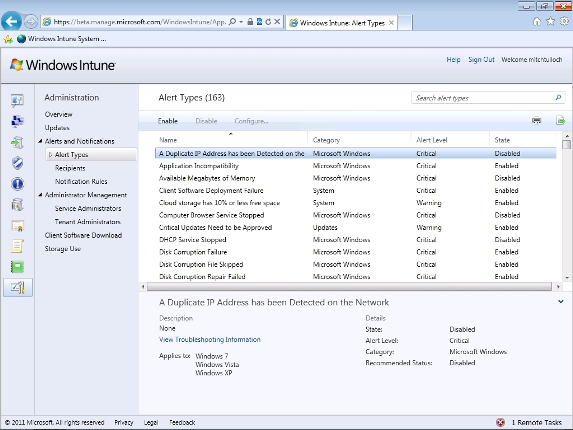Select the Application Incompatibility alert row
Image resolution: width=573 pixels, height=430 pixels.
click(356, 166)
